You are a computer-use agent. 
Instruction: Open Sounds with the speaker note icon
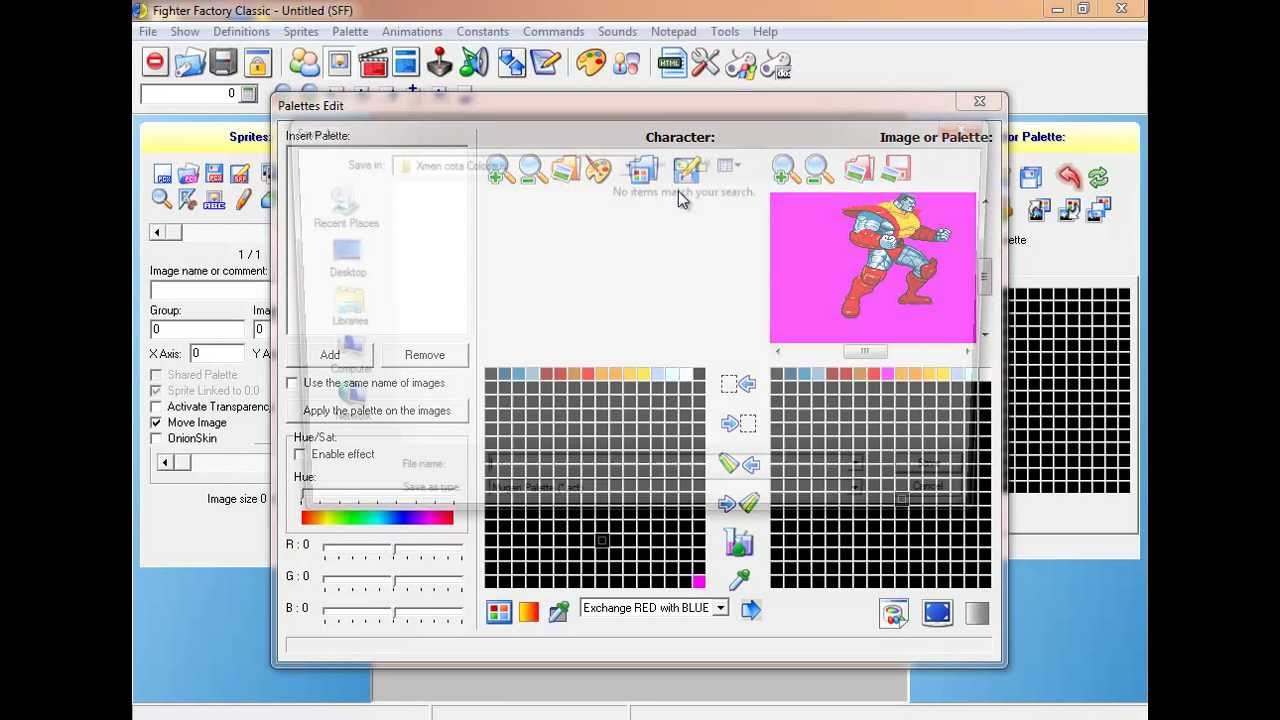point(475,63)
